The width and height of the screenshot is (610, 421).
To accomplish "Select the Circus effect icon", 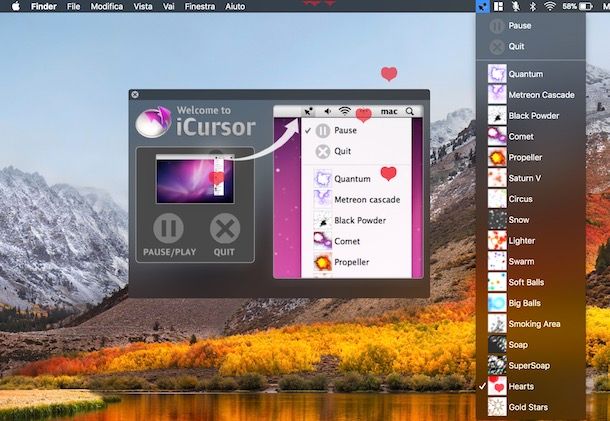I will point(497,199).
